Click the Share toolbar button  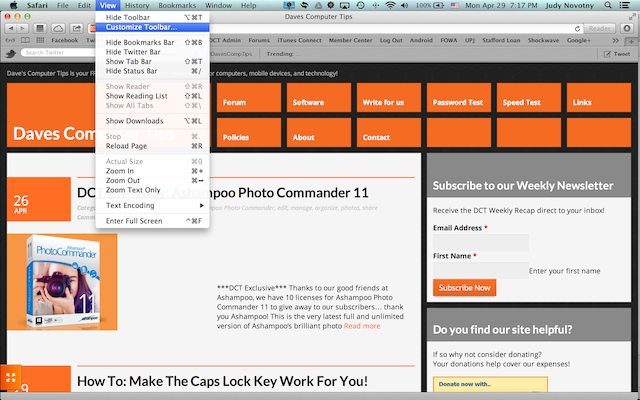point(76,29)
